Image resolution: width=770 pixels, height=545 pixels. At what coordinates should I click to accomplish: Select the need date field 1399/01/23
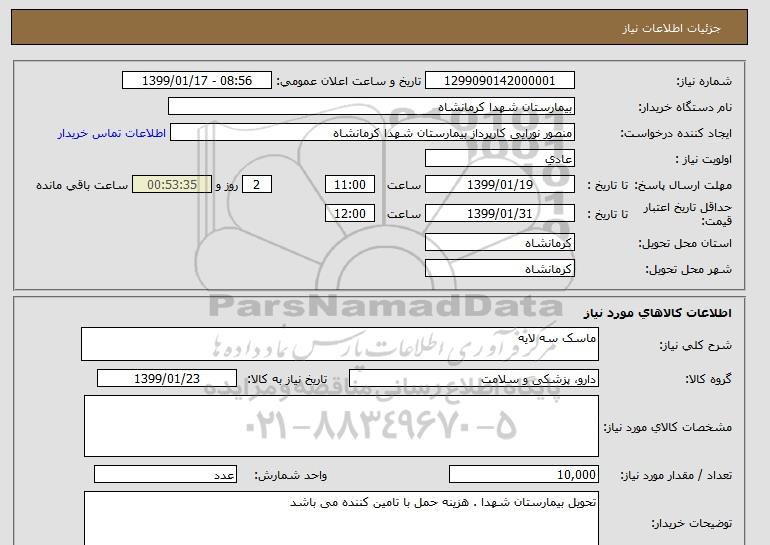click(x=167, y=379)
